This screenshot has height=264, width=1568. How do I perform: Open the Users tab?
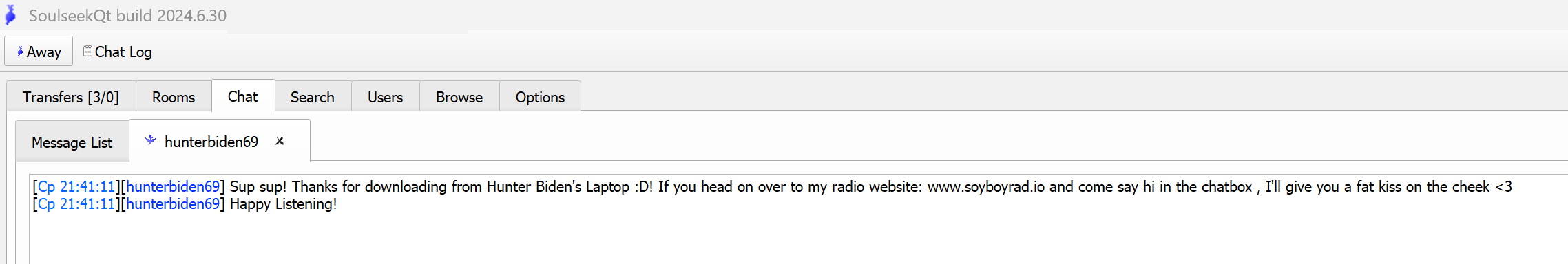(385, 97)
